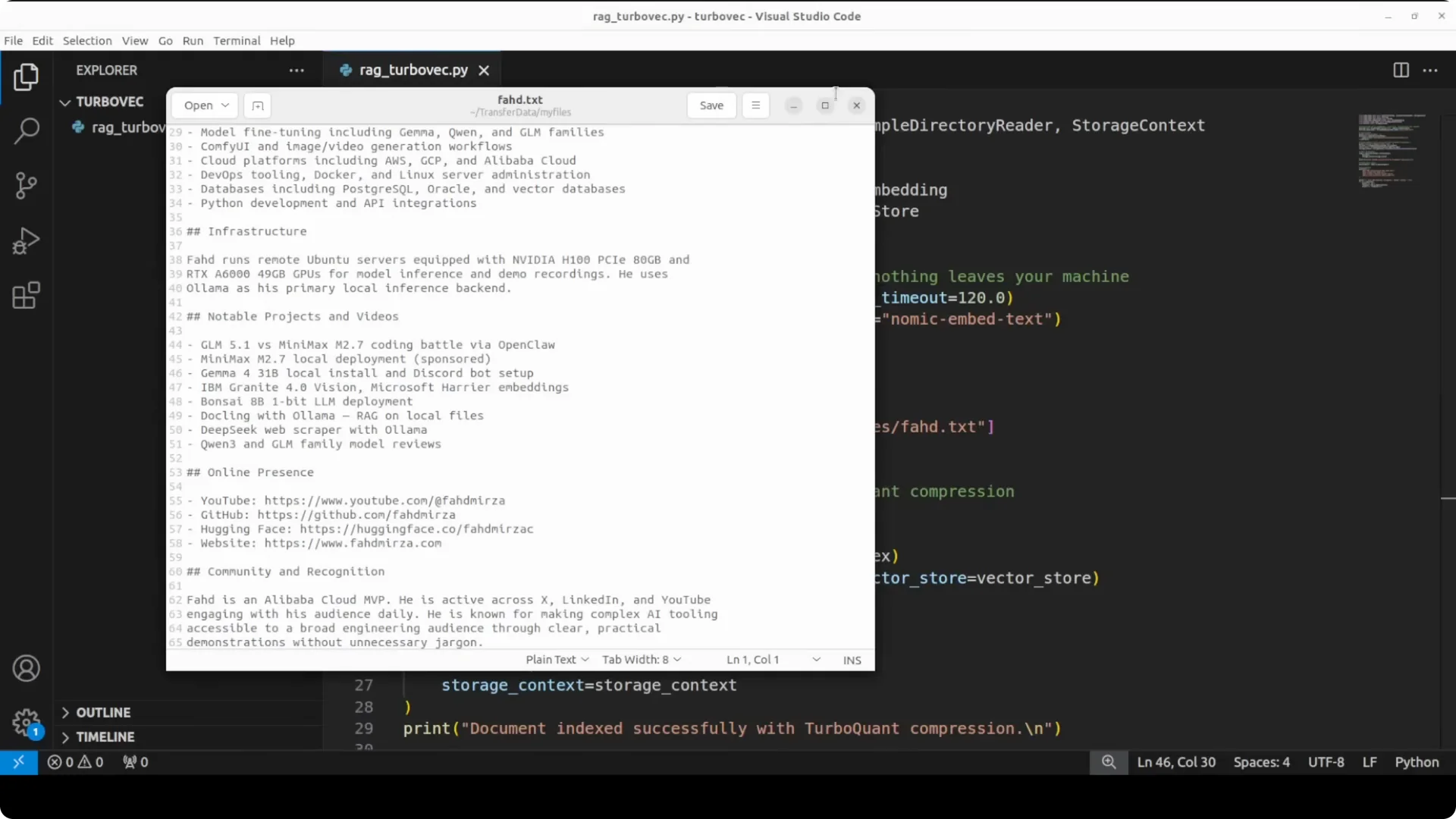The image size is (1456, 819).
Task: Click the '## Notable Projects and Videos' heading
Action: (292, 316)
